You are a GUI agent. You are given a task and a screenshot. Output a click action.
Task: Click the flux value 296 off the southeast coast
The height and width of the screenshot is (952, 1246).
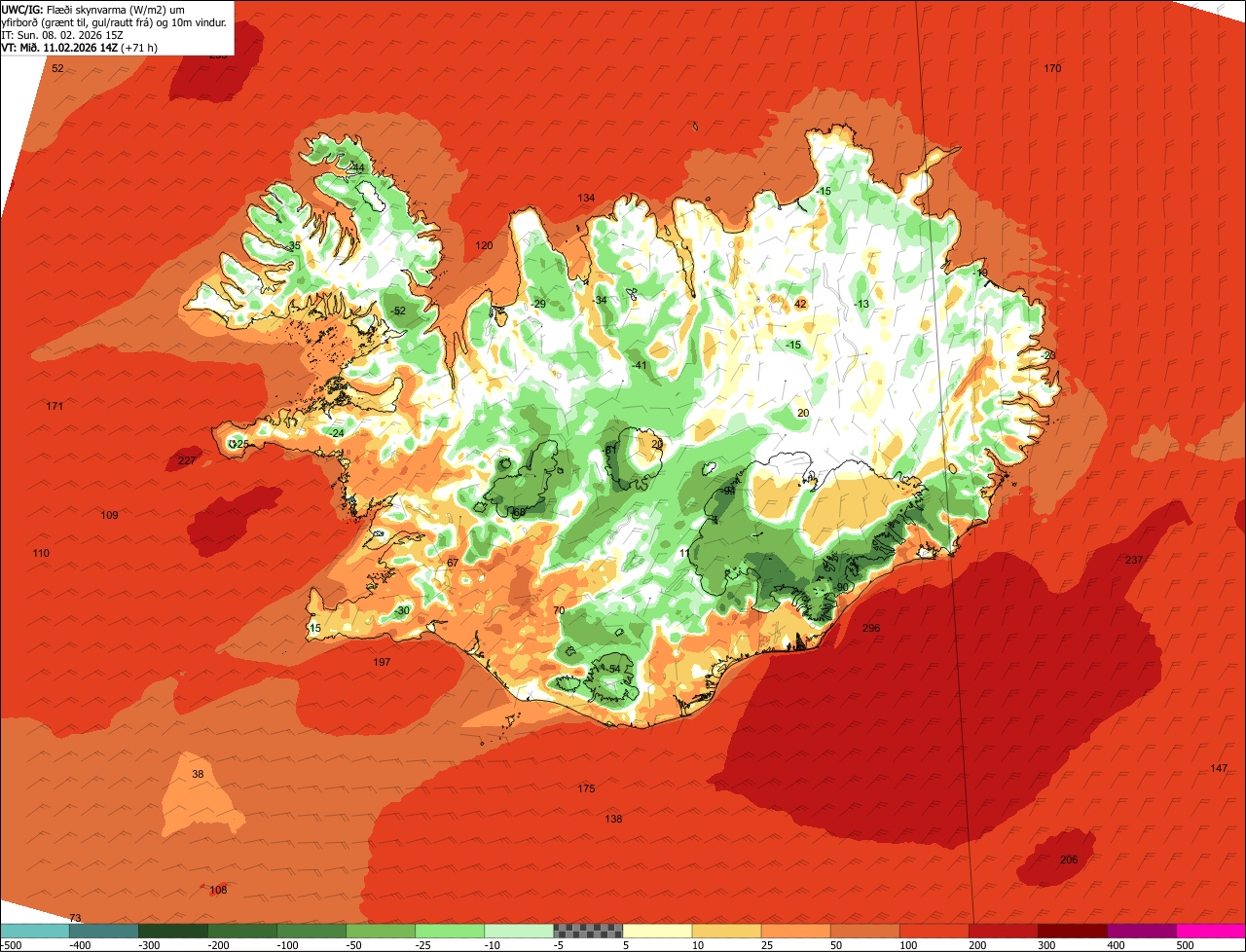pos(871,628)
